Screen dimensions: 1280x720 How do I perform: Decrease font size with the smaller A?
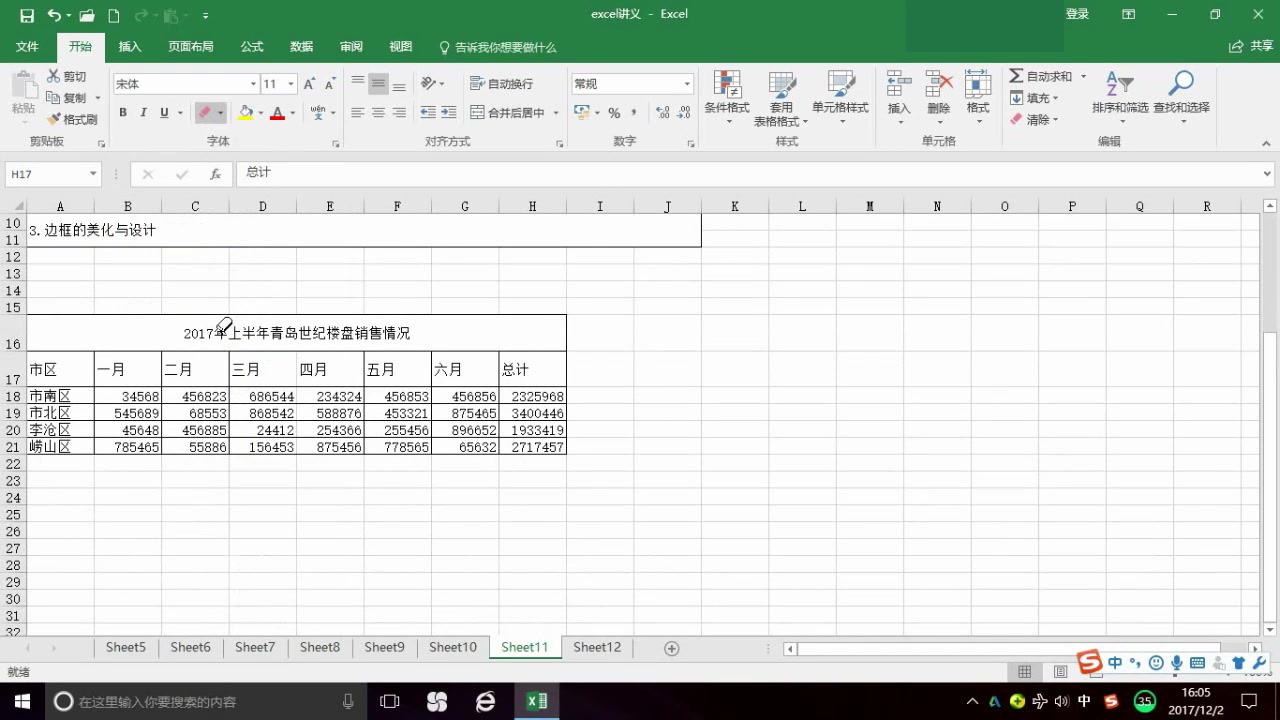tap(330, 84)
